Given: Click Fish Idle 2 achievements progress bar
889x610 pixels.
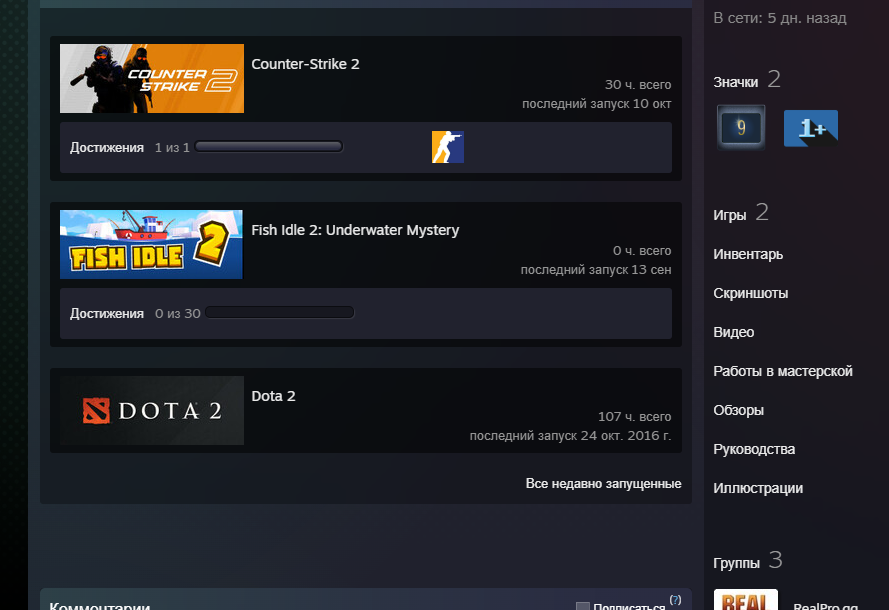Looking at the screenshot, I should [x=280, y=313].
